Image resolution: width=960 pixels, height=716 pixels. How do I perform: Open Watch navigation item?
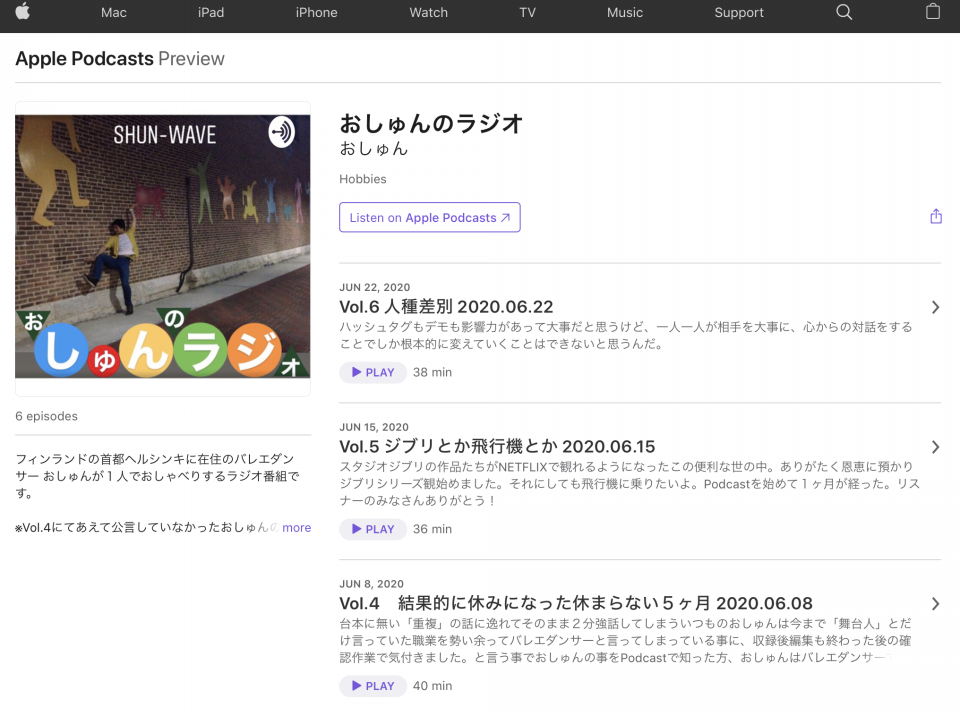(x=428, y=12)
